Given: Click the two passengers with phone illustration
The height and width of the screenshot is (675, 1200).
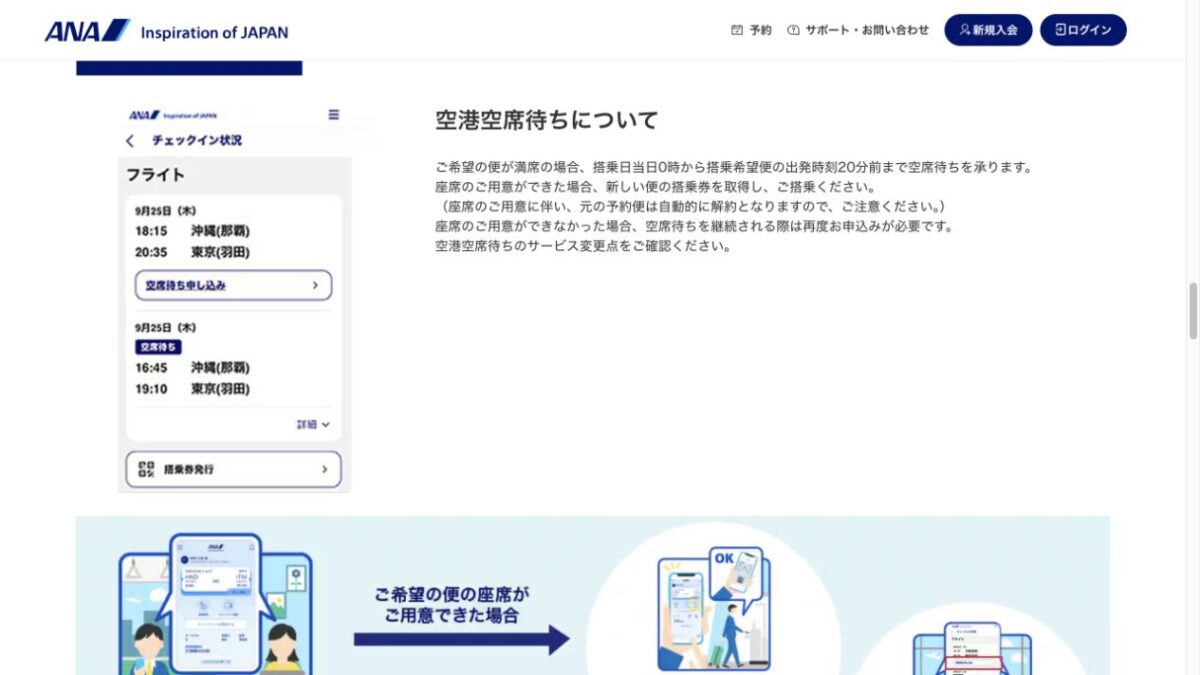Looking at the screenshot, I should click(216, 604).
